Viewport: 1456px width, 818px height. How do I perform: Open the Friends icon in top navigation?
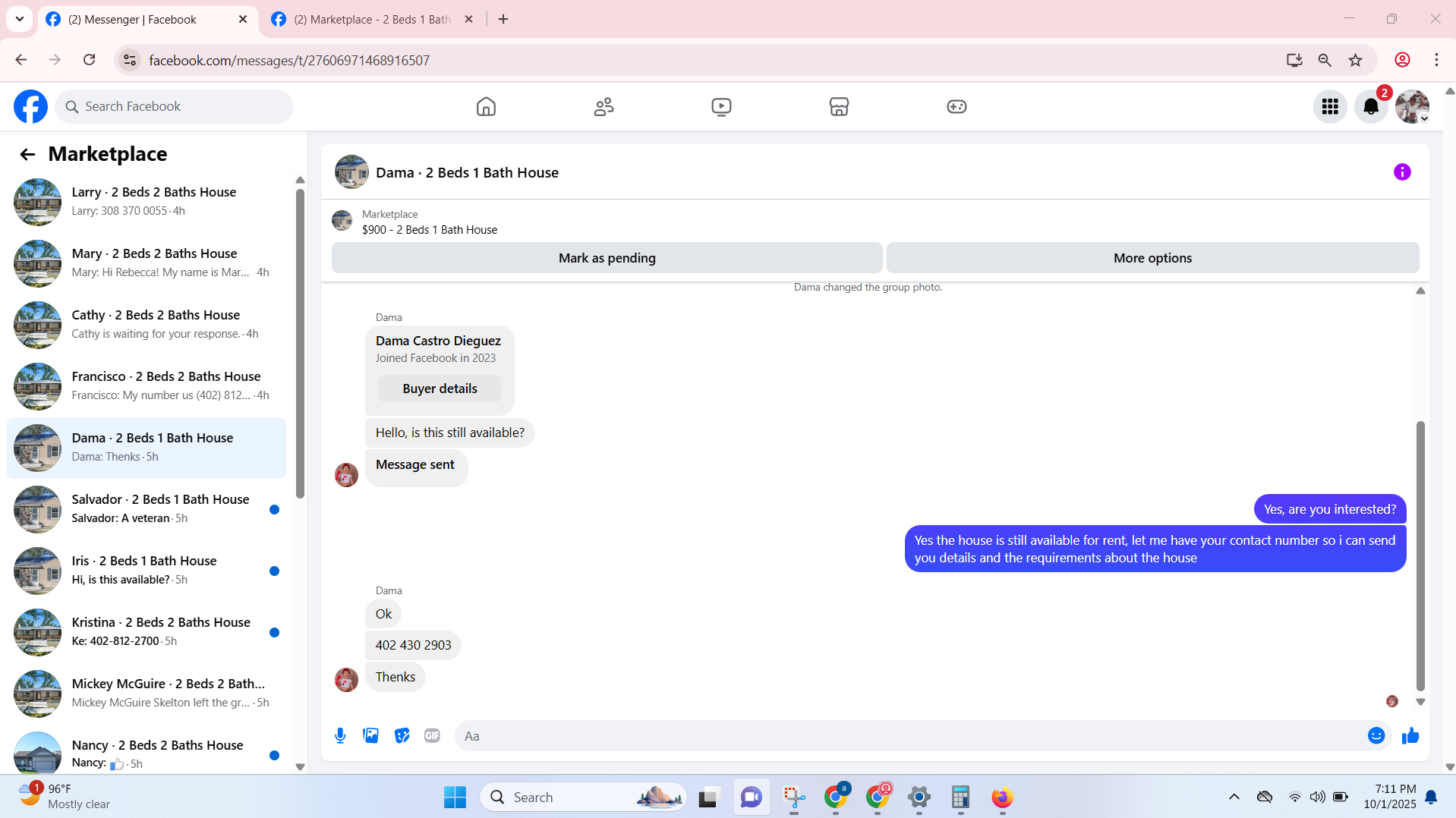click(x=604, y=107)
